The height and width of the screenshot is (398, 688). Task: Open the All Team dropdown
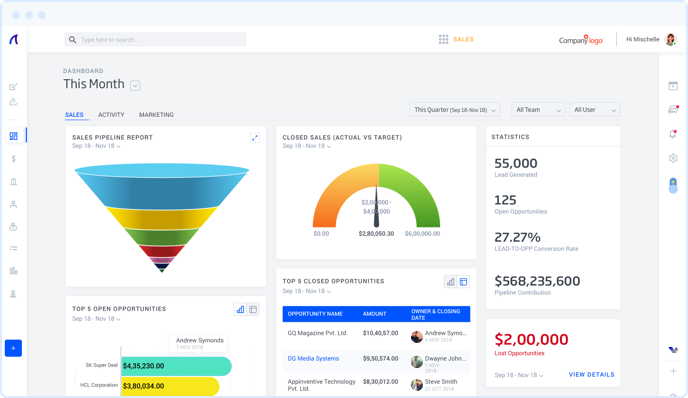click(x=538, y=110)
